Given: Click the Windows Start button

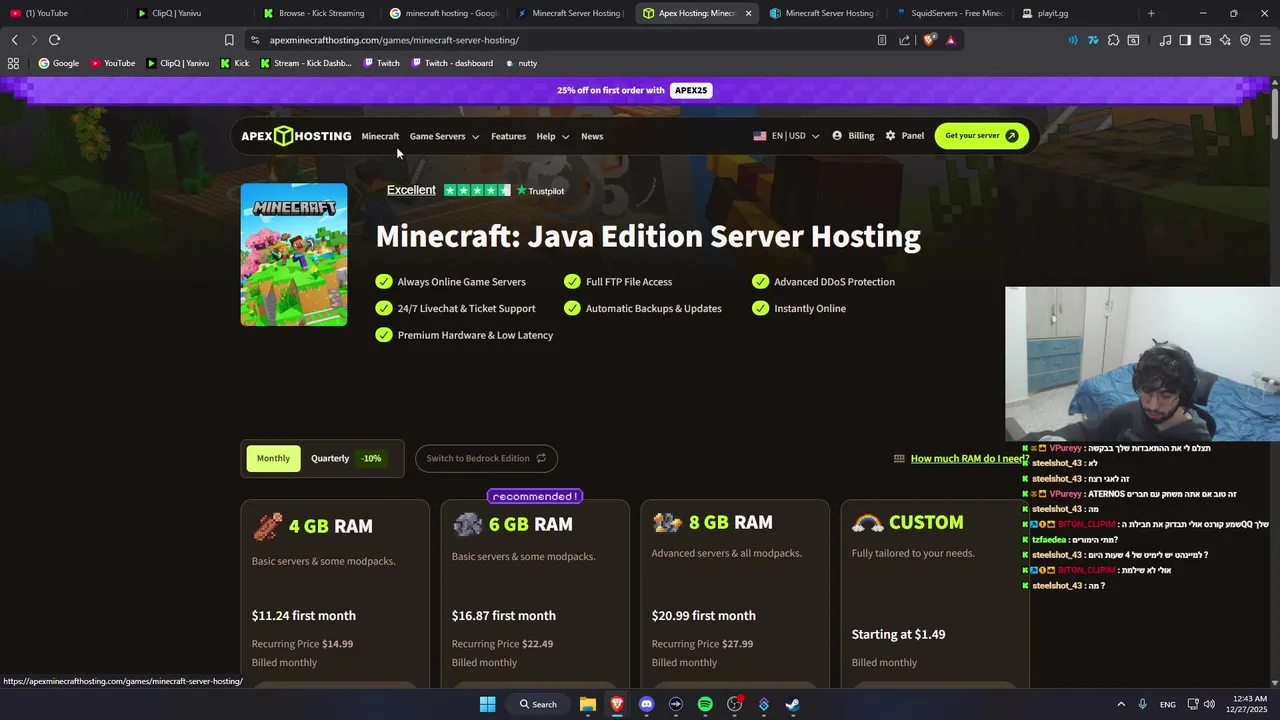Looking at the screenshot, I should 487,704.
